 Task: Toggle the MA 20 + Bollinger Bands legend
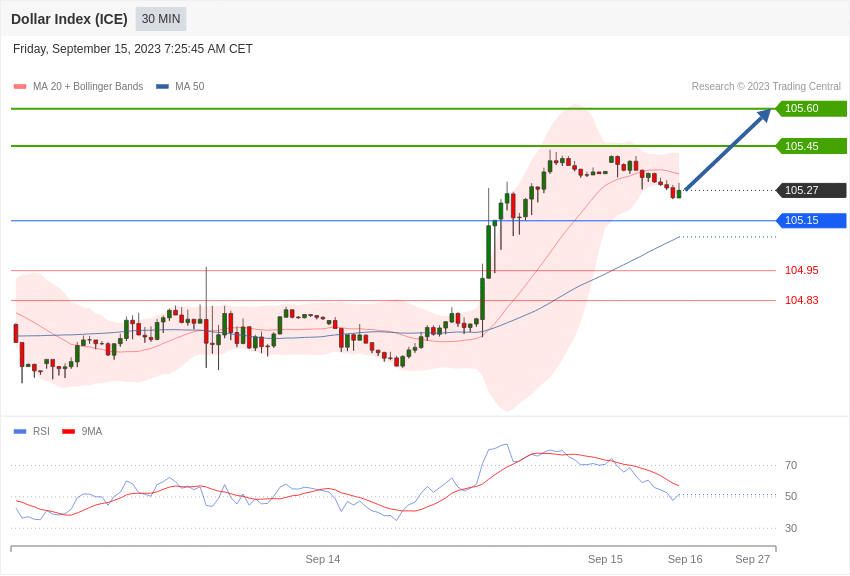click(x=79, y=86)
